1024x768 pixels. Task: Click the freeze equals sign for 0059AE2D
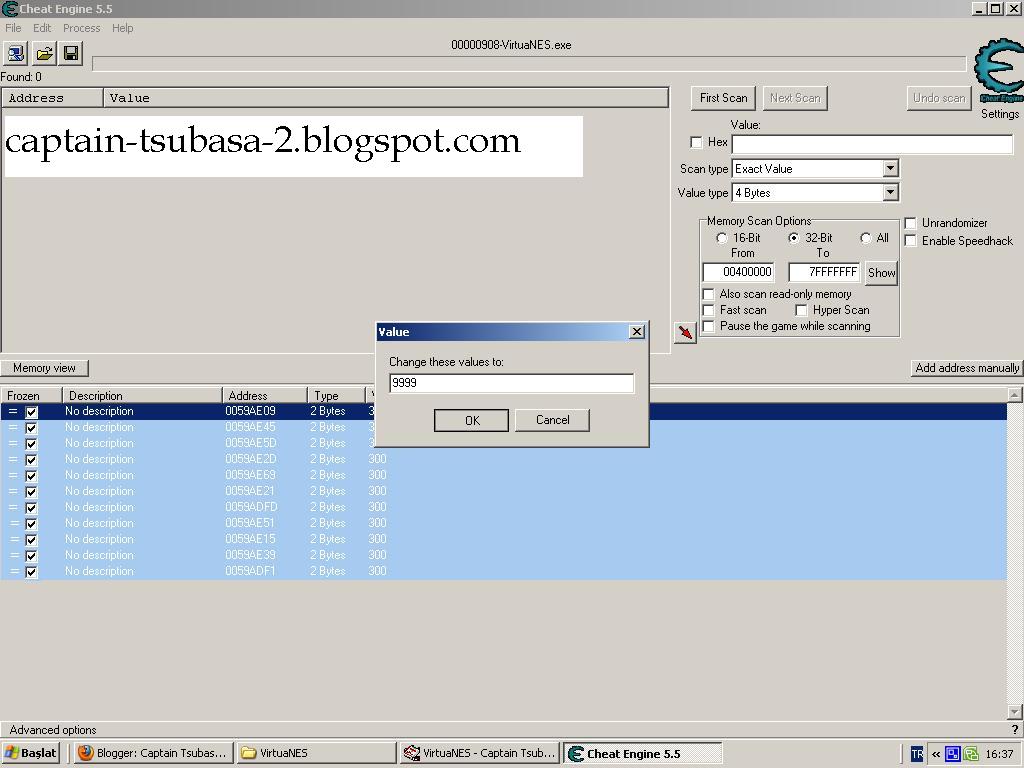pyautogui.click(x=13, y=459)
